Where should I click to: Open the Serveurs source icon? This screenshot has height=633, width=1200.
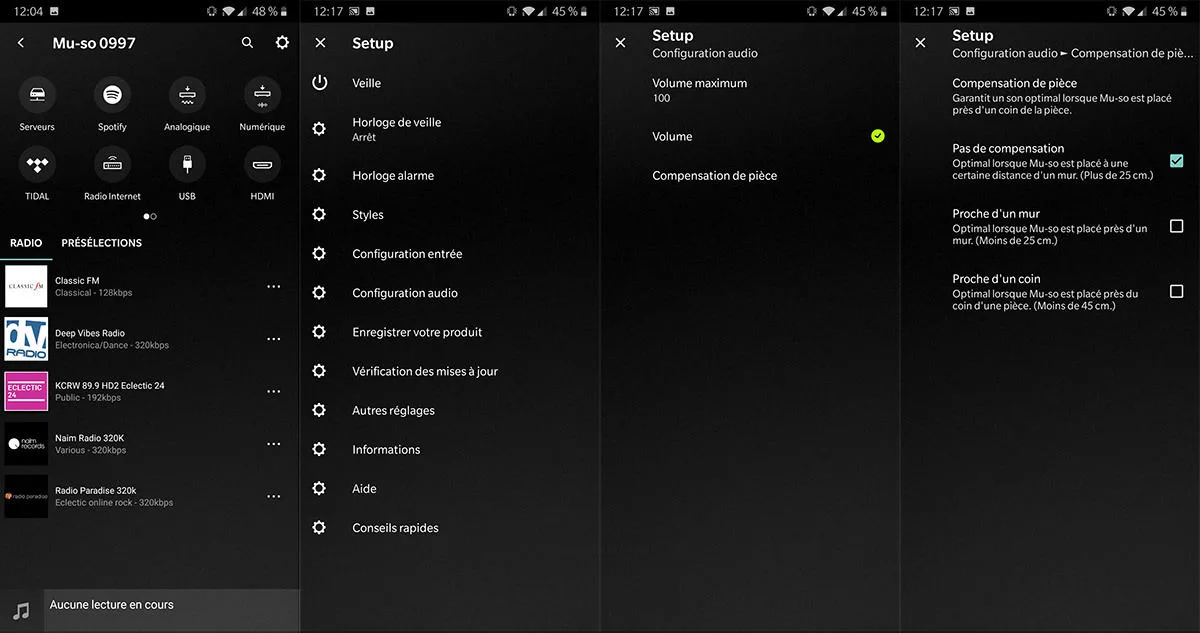[37, 96]
